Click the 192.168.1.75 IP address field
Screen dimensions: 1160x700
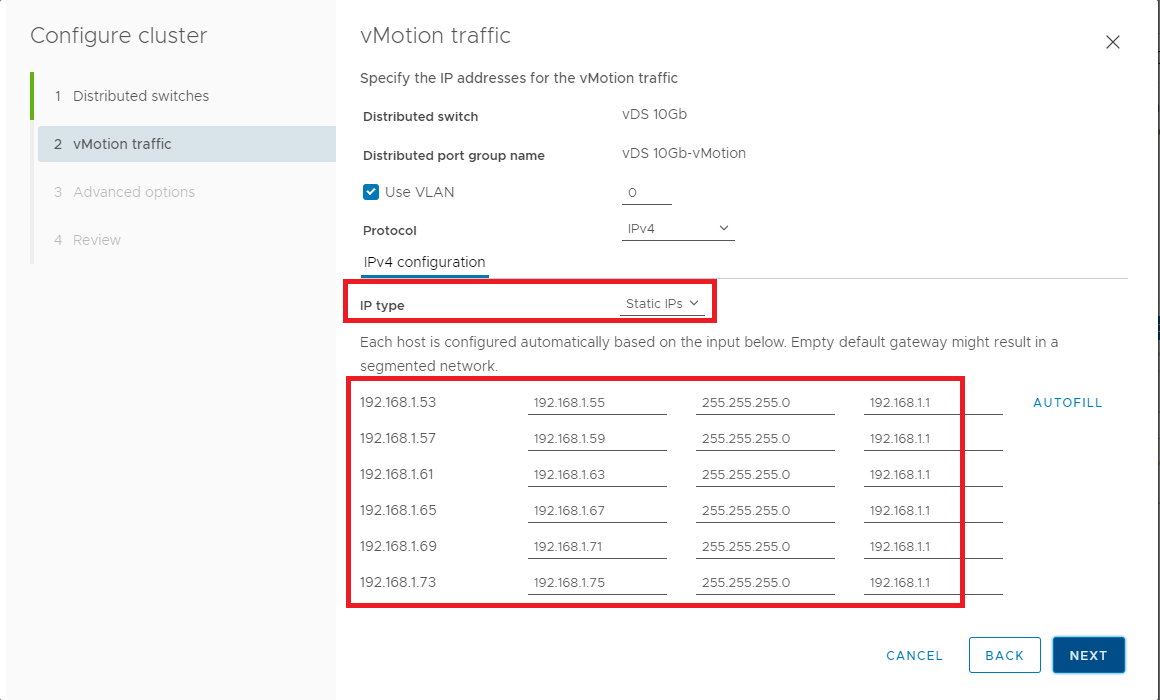click(596, 583)
